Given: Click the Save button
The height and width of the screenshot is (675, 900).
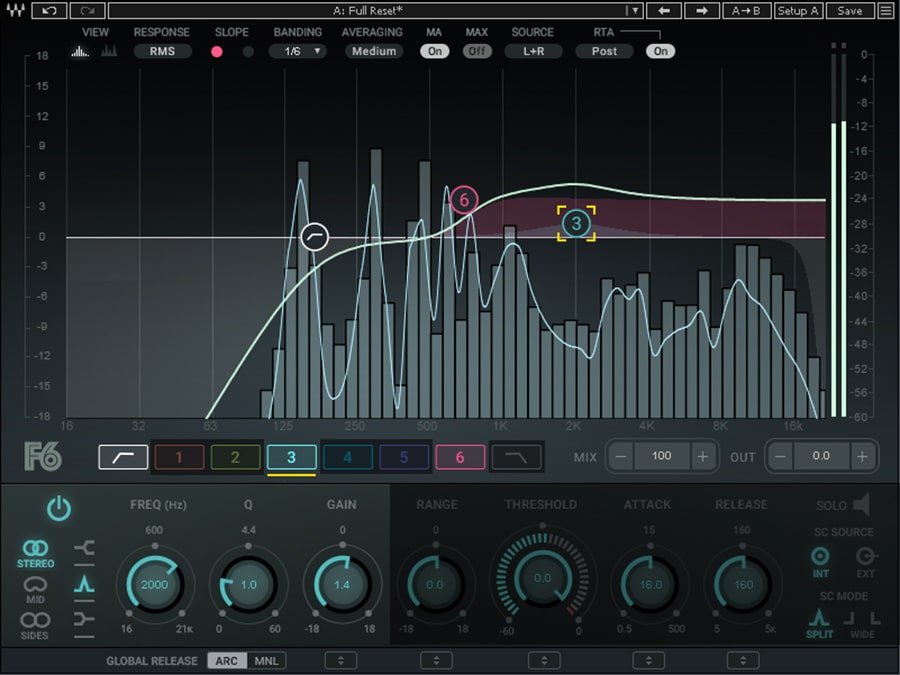Looking at the screenshot, I should tap(850, 10).
